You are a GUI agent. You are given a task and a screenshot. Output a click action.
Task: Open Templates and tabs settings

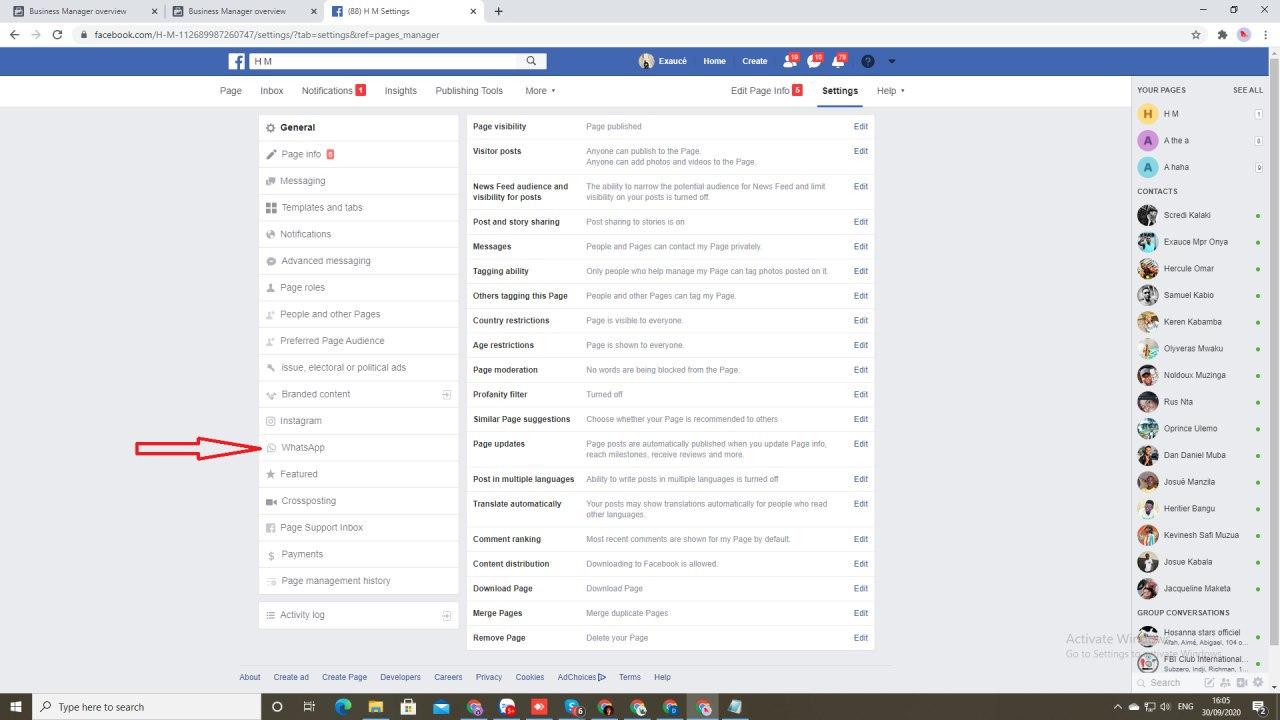pyautogui.click(x=359, y=208)
